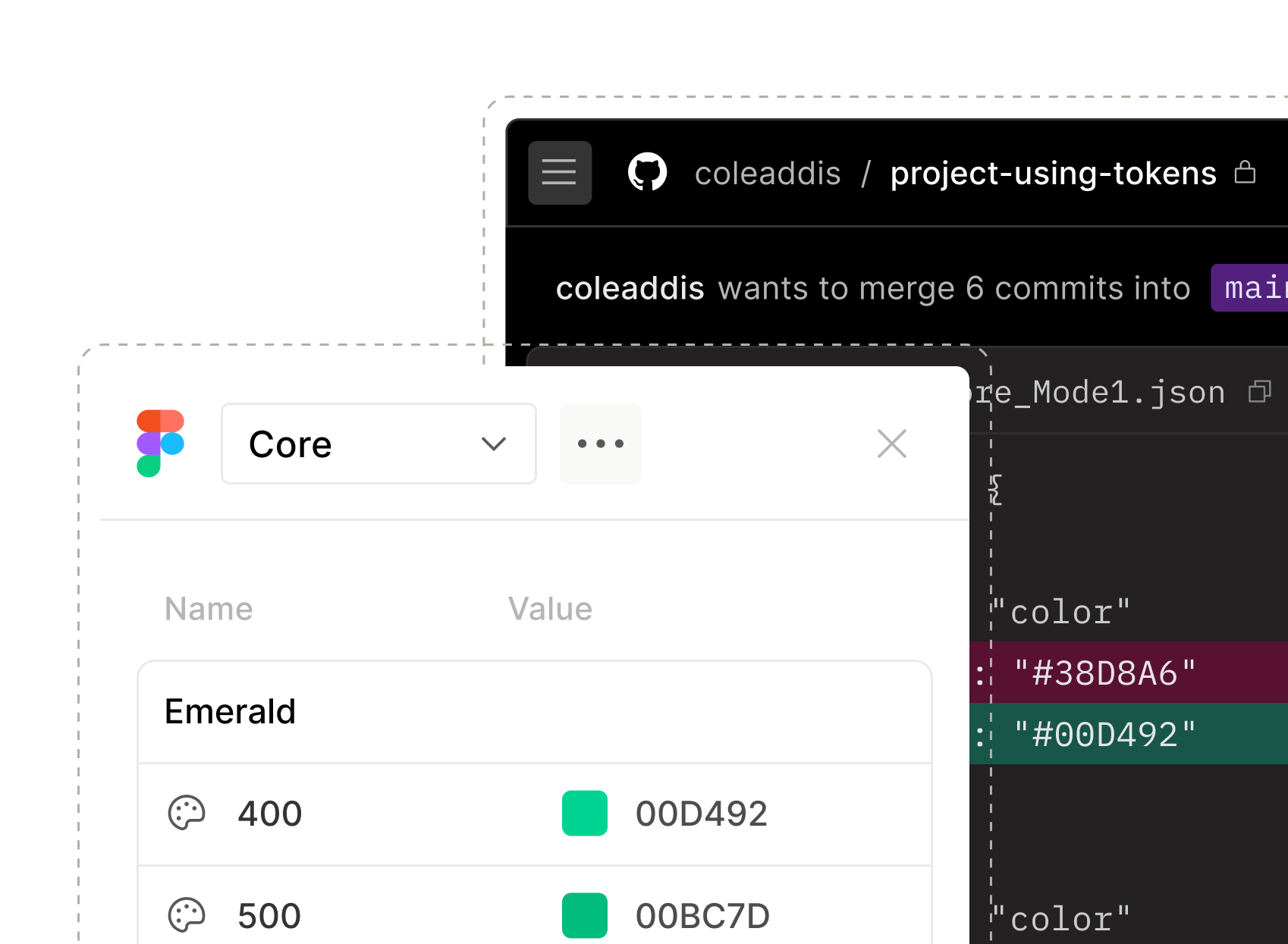Click the lock icon beside project-using-tokens
Viewport: 1288px width, 944px height.
click(1245, 172)
